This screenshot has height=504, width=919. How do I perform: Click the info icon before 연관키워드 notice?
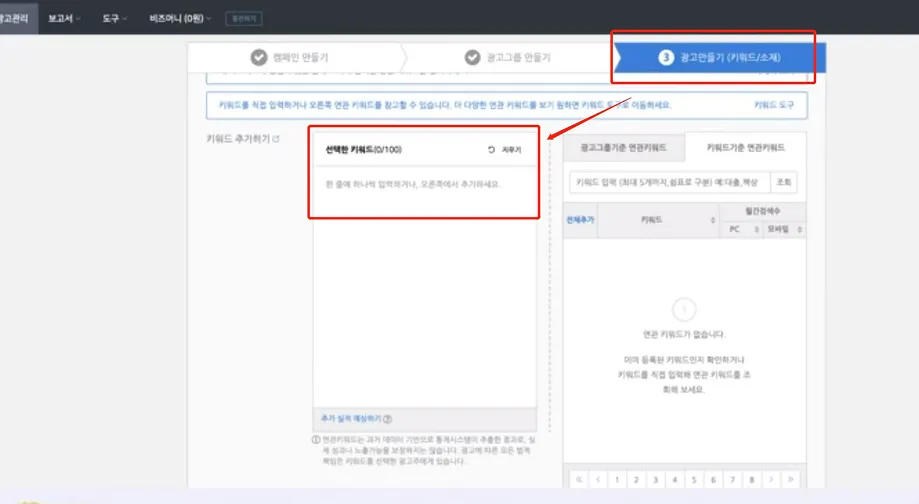pyautogui.click(x=316, y=440)
